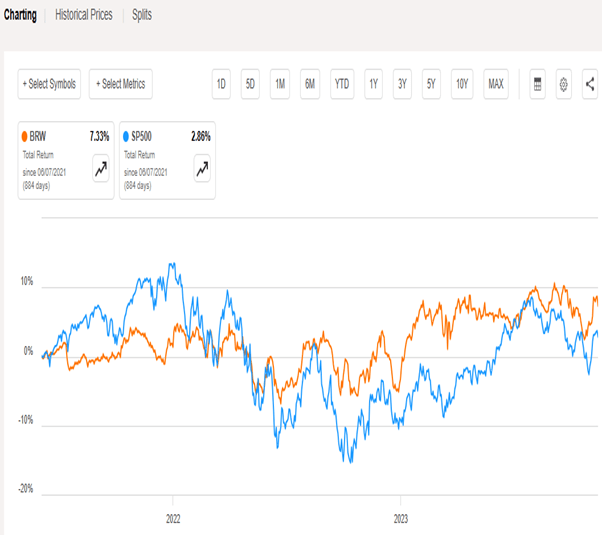Set chart range to 1D
The height and width of the screenshot is (535, 602).
(221, 85)
